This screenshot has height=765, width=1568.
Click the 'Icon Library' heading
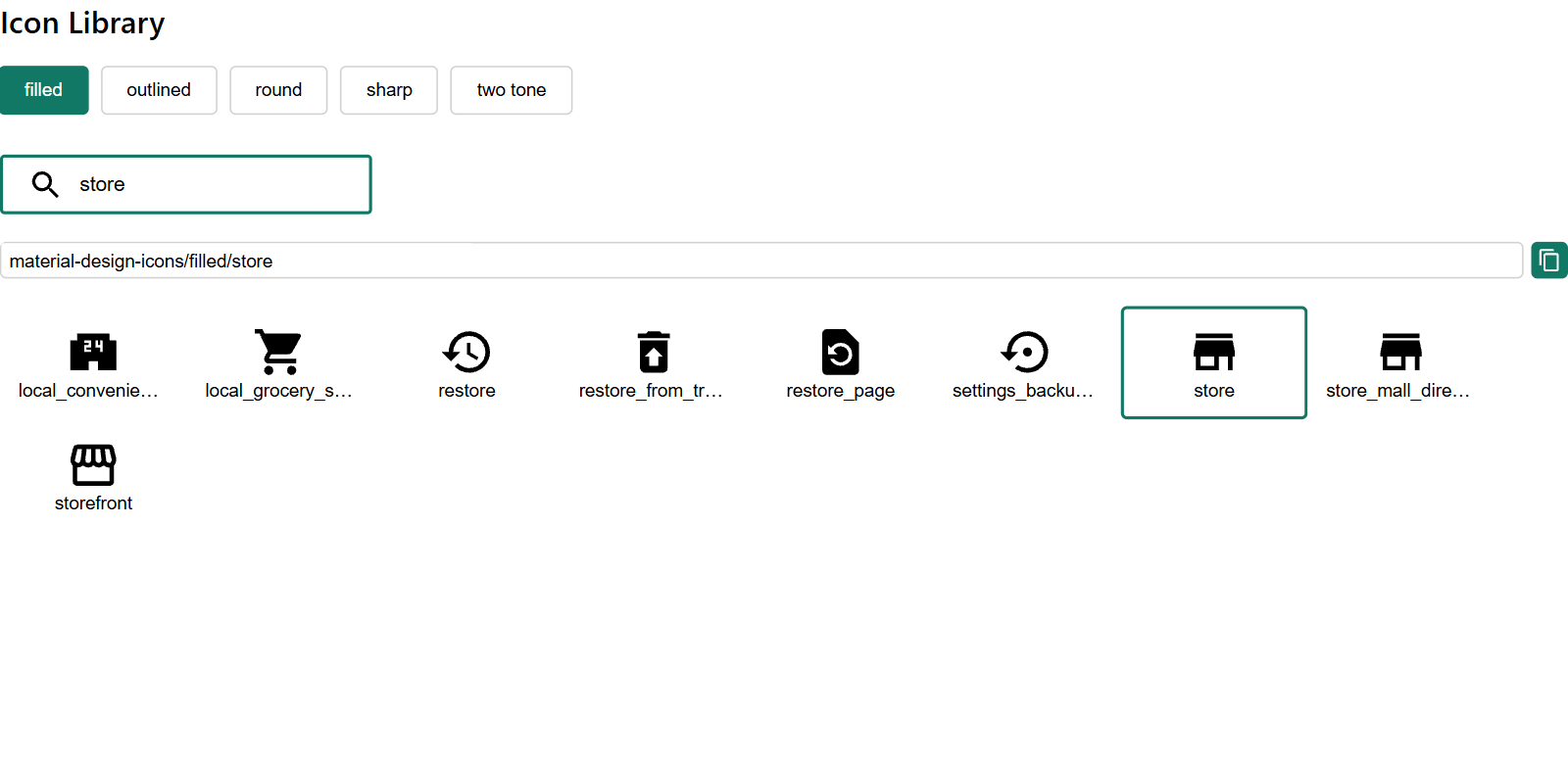(82, 23)
